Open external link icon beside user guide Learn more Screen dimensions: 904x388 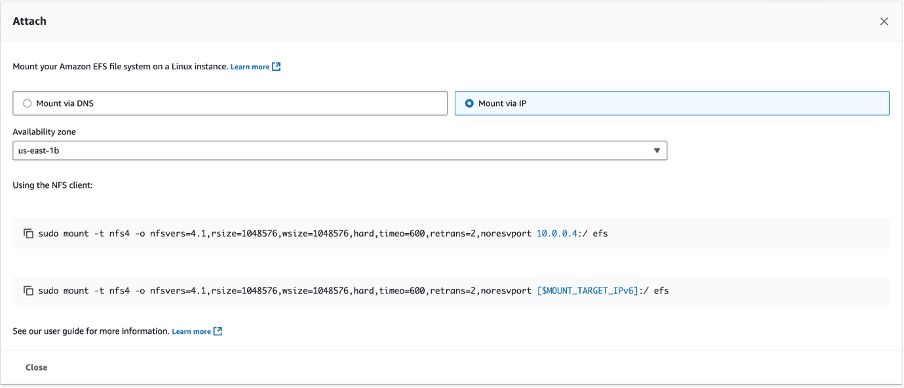218,332
